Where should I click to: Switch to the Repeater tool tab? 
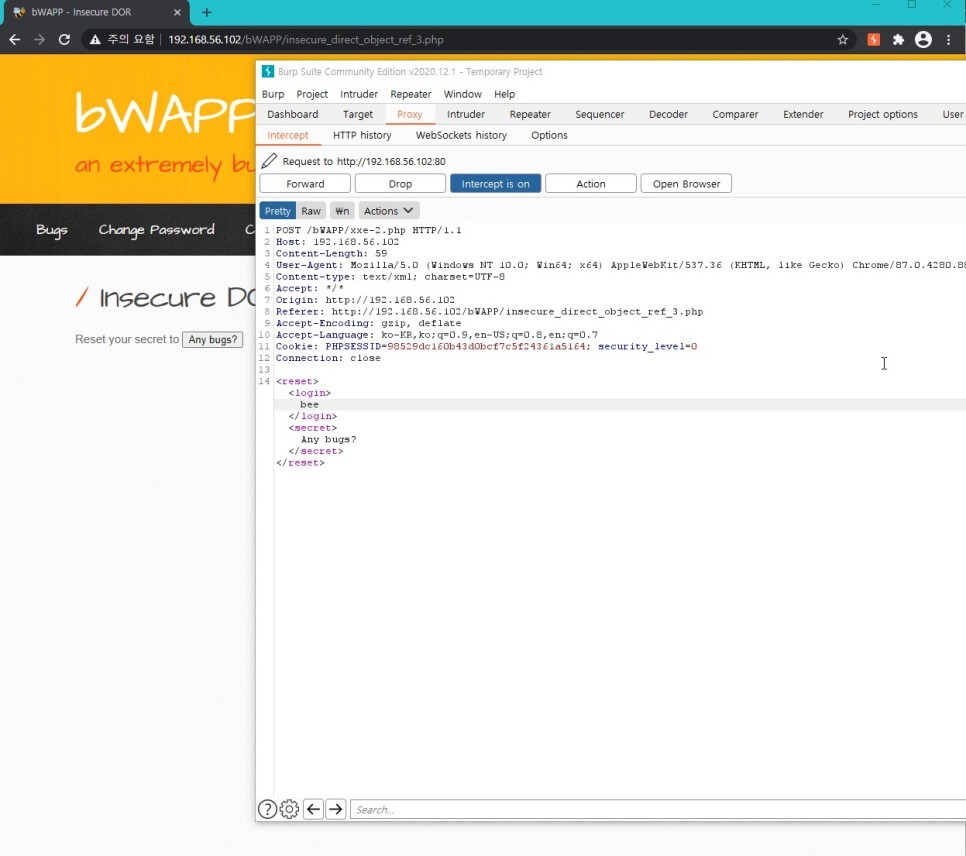[x=530, y=114]
